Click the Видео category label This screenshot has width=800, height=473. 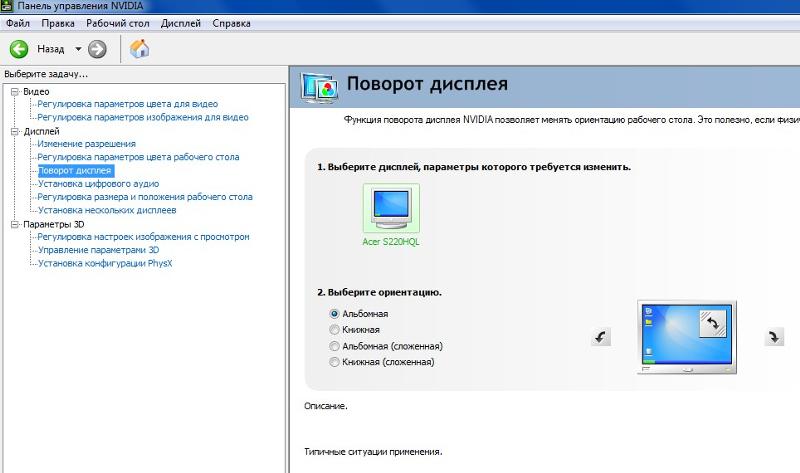[x=36, y=92]
